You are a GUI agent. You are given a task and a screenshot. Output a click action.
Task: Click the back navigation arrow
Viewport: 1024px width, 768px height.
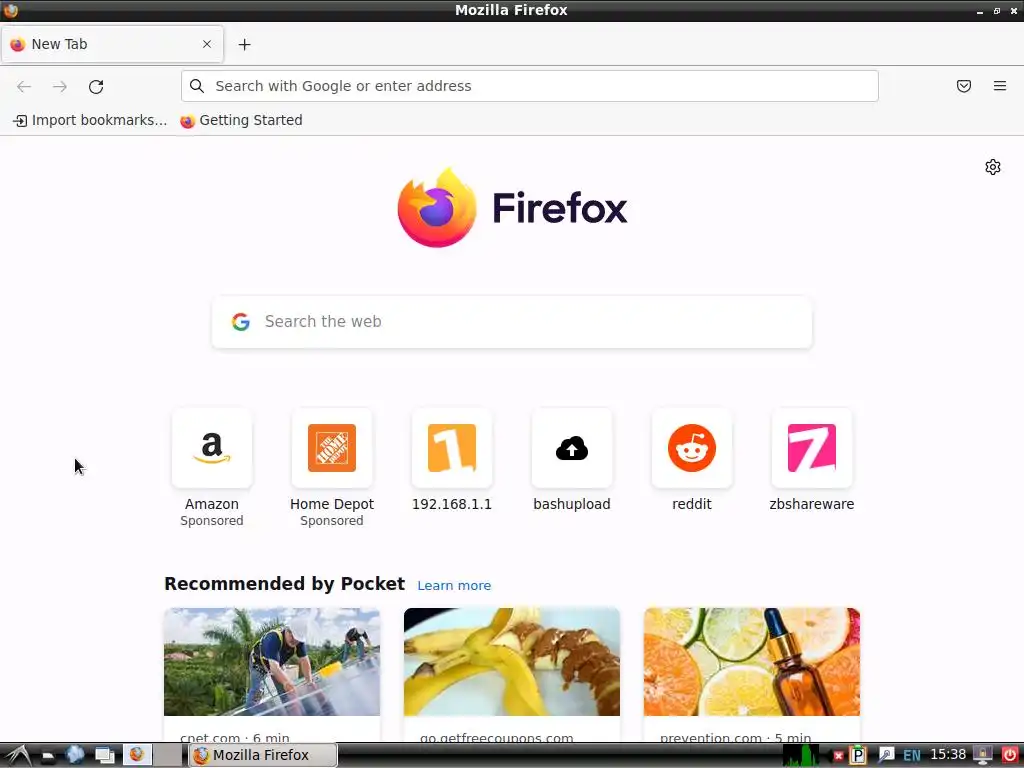point(24,86)
